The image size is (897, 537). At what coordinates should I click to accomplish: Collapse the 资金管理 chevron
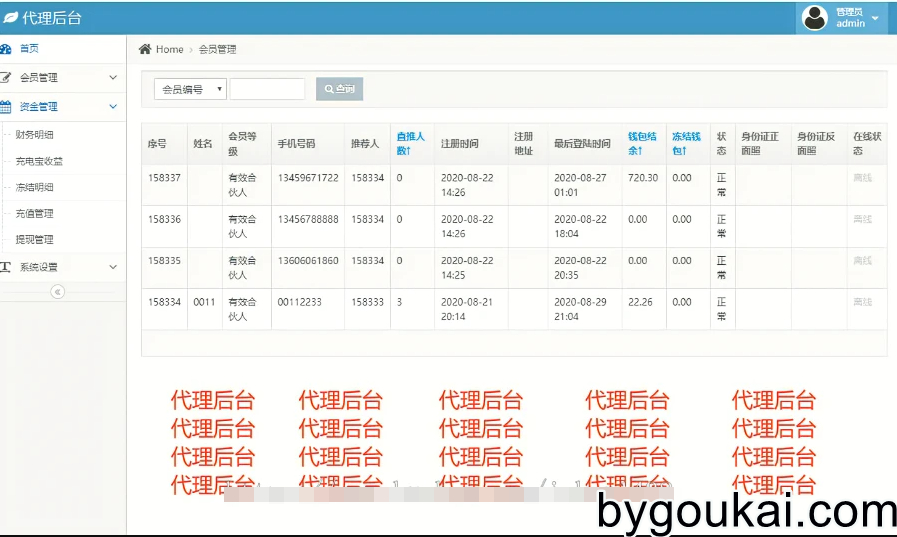click(113, 106)
